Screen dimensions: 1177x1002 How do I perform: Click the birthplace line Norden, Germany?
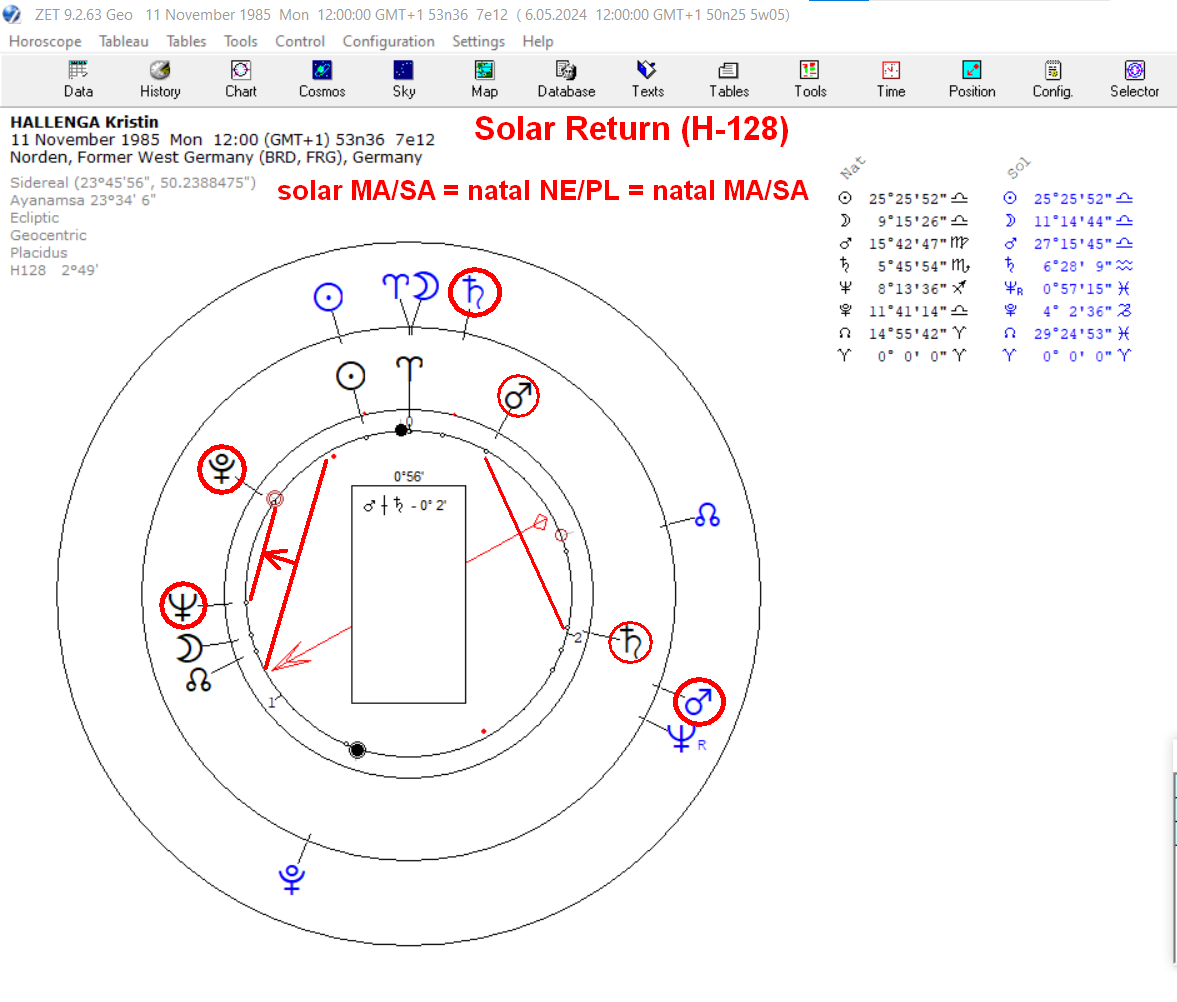(x=216, y=157)
